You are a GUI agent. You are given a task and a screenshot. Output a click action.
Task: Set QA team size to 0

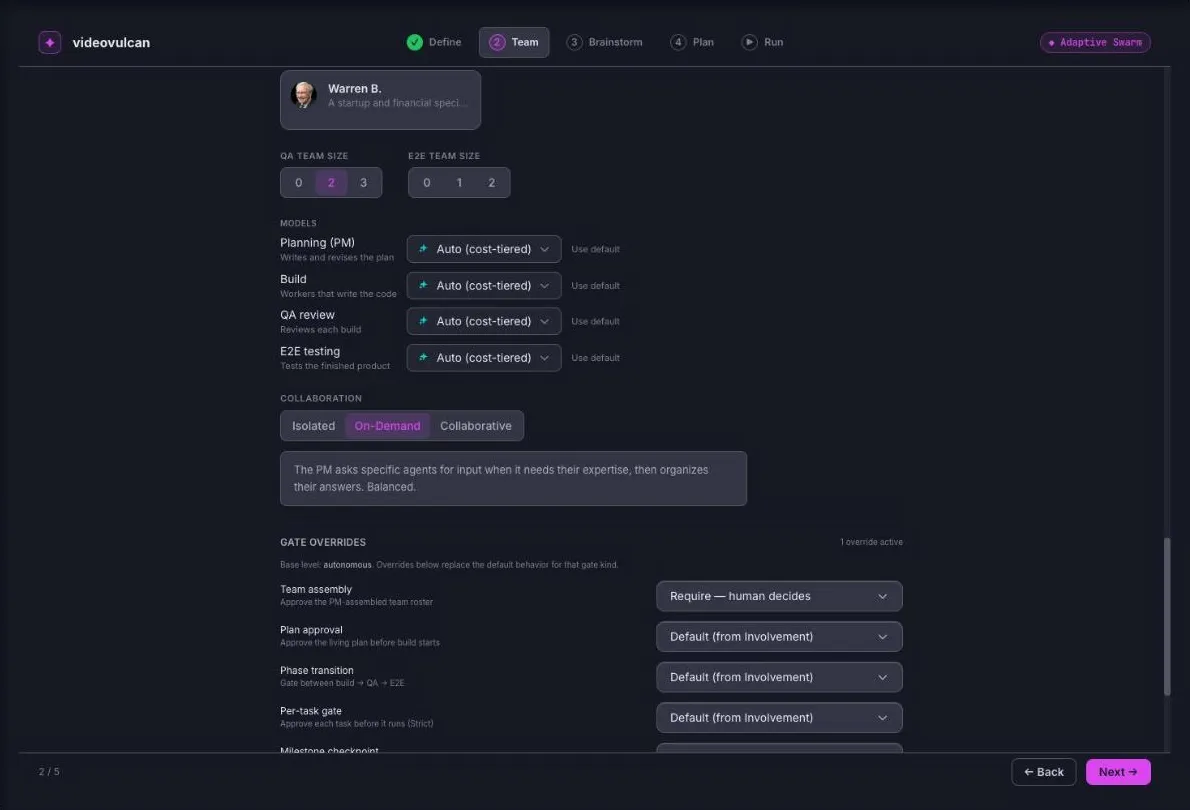[x=298, y=183]
